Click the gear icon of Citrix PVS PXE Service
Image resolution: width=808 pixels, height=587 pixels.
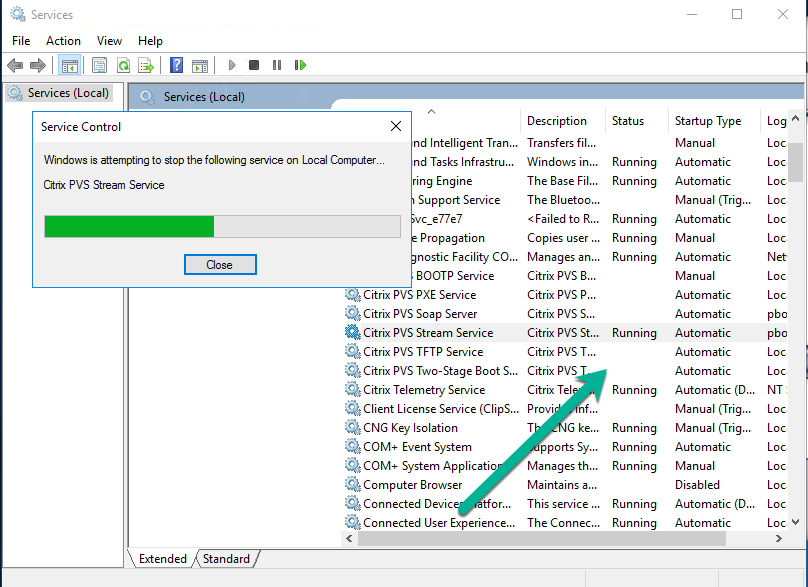tap(352, 294)
